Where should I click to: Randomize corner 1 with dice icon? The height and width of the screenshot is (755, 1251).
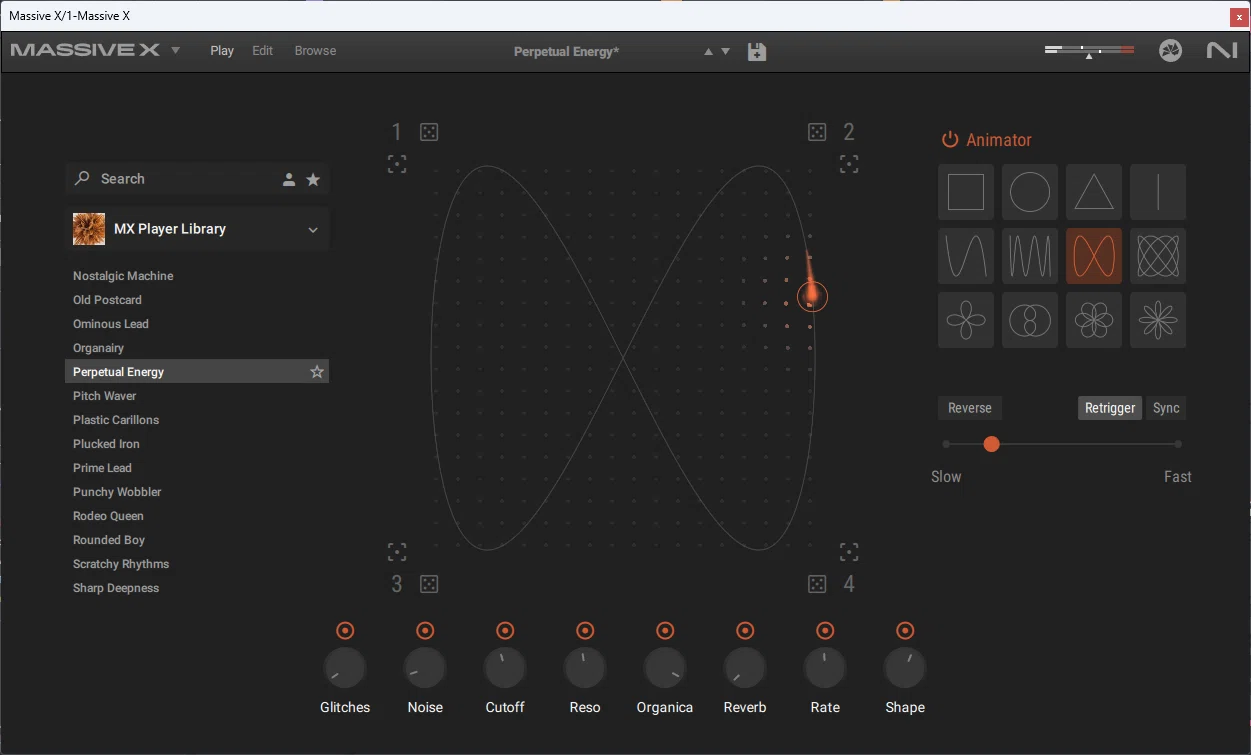(x=429, y=132)
